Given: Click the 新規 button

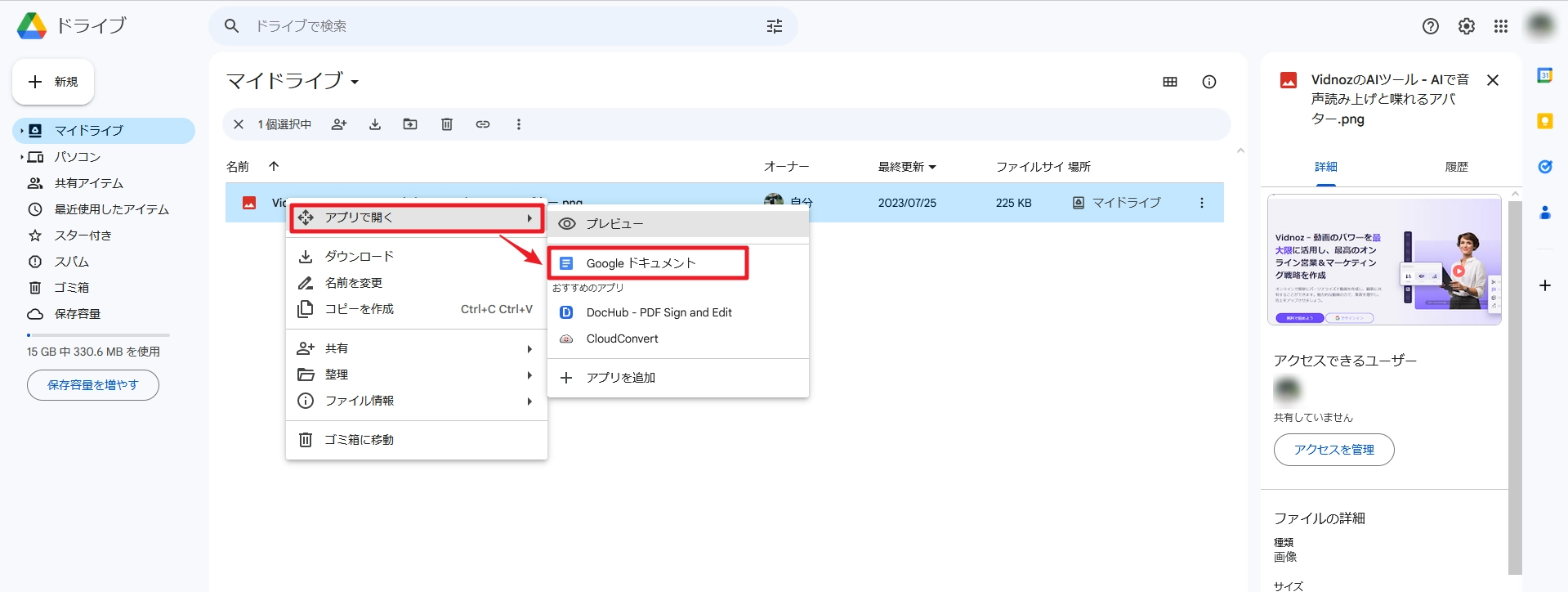Looking at the screenshot, I should coord(53,82).
